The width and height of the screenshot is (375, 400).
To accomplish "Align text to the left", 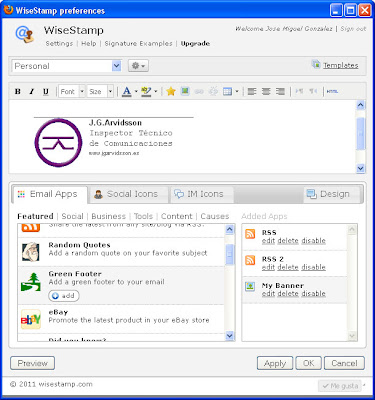I will pyautogui.click(x=252, y=91).
